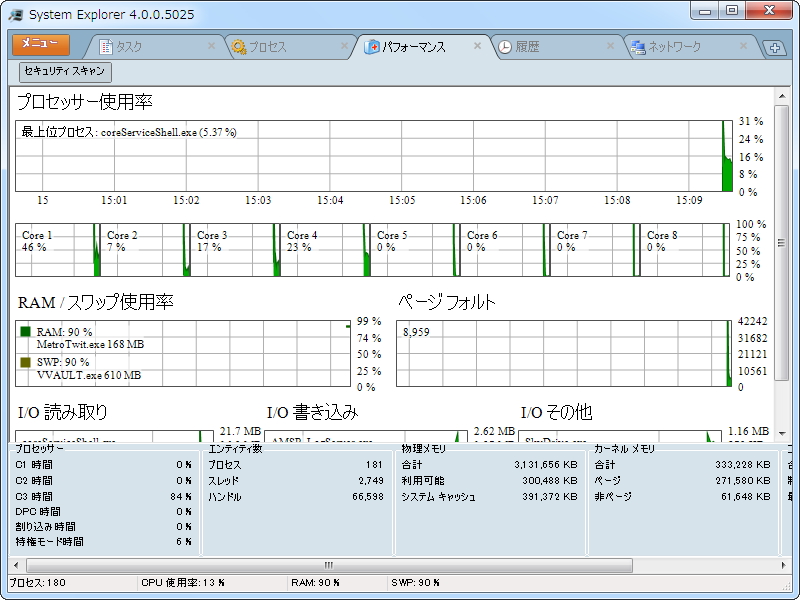Screen dimensions: 800x600
Task: Click the ハンドル 66,598 row
Action: click(x=296, y=496)
